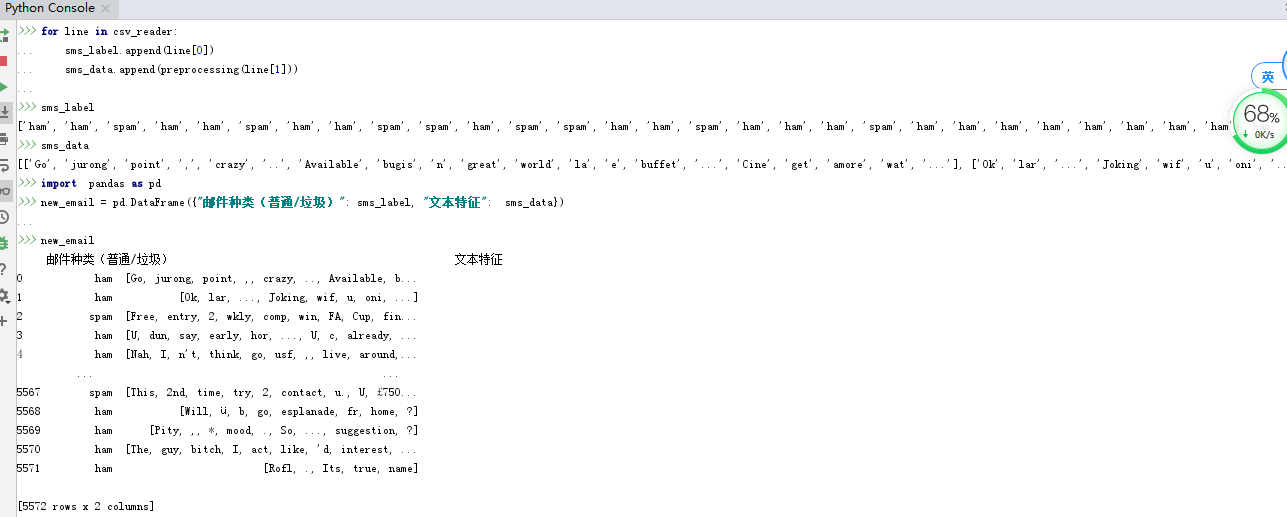Click the Rerun console icon
Viewport: 1287px width, 517px height.
click(4, 35)
